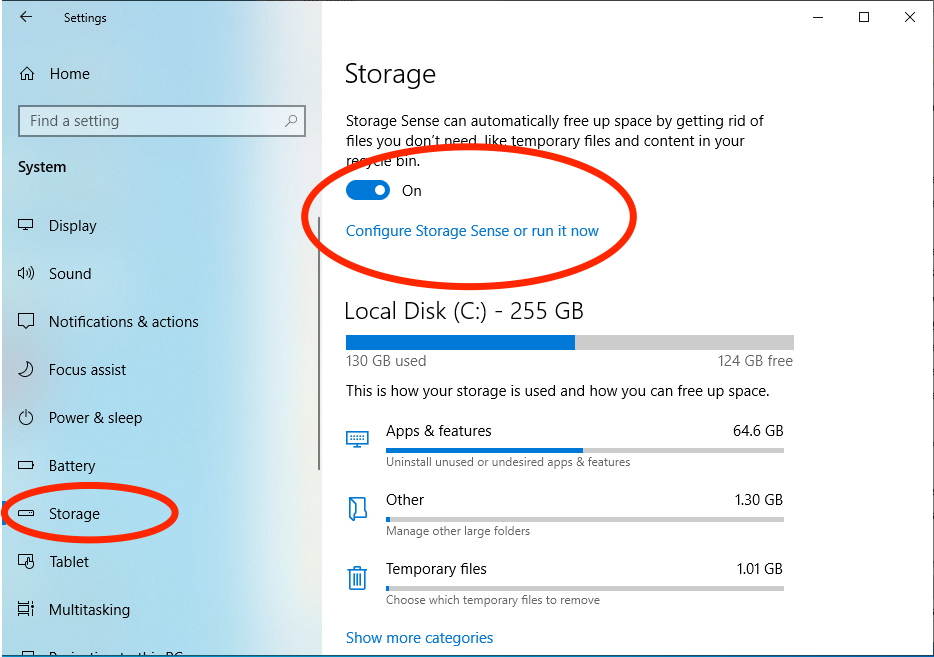Click the Temporary files trash icon
Screen dimensions: 934x657
(x=357, y=578)
